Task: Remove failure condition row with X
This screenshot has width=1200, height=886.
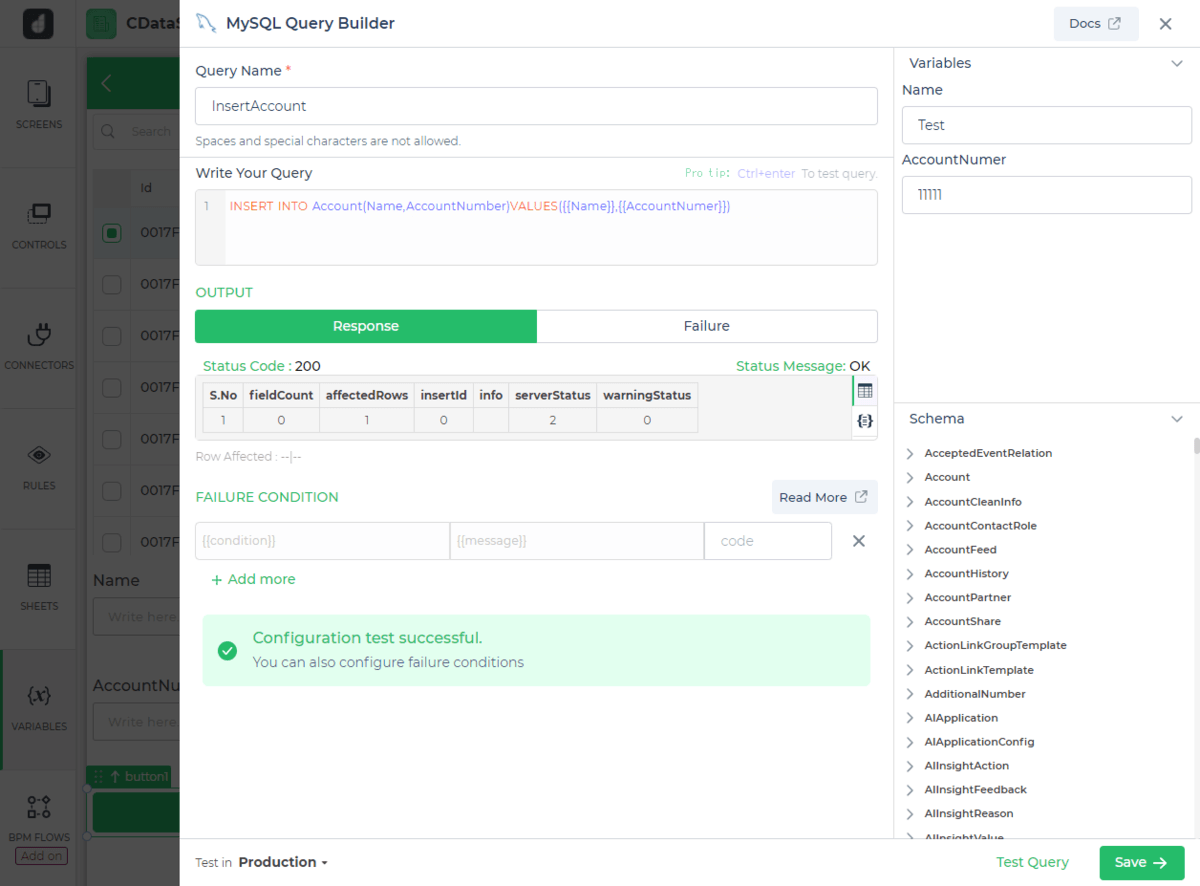Action: [x=858, y=541]
